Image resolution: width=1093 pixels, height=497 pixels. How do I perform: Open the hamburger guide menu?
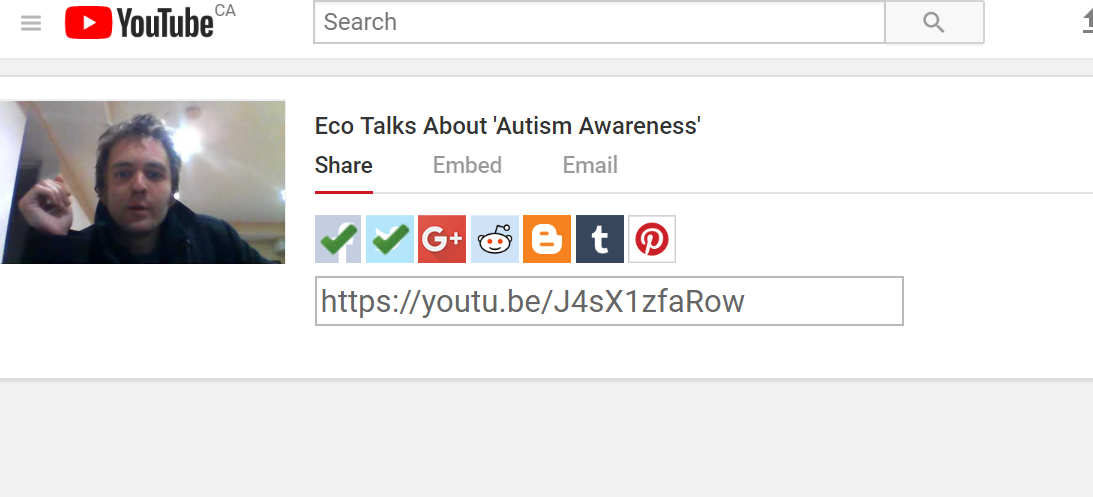tap(31, 23)
